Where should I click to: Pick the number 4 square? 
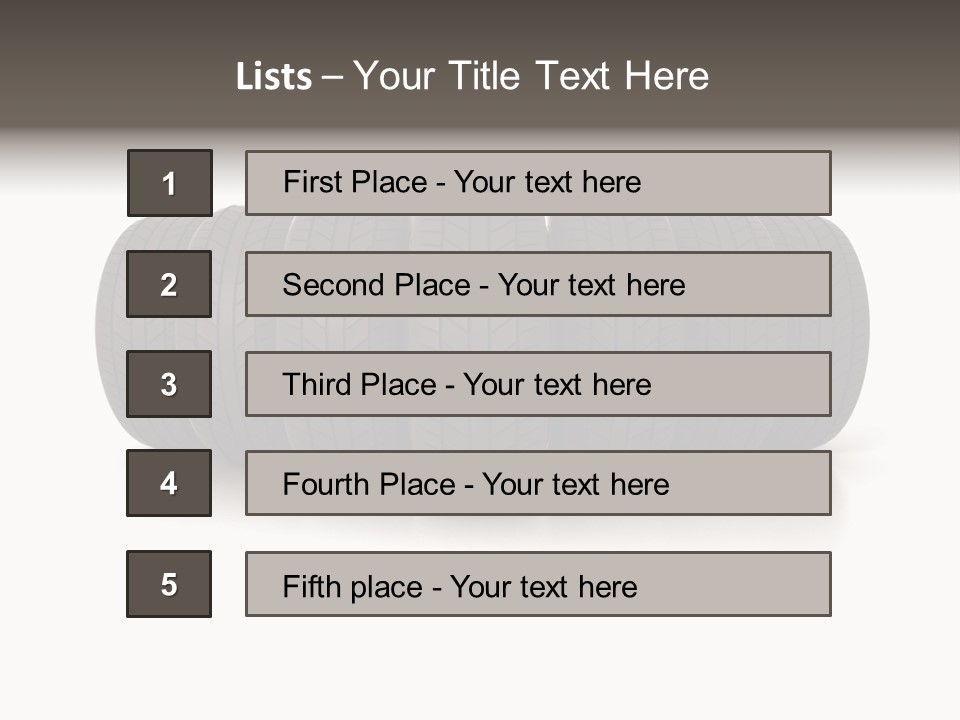(169, 483)
